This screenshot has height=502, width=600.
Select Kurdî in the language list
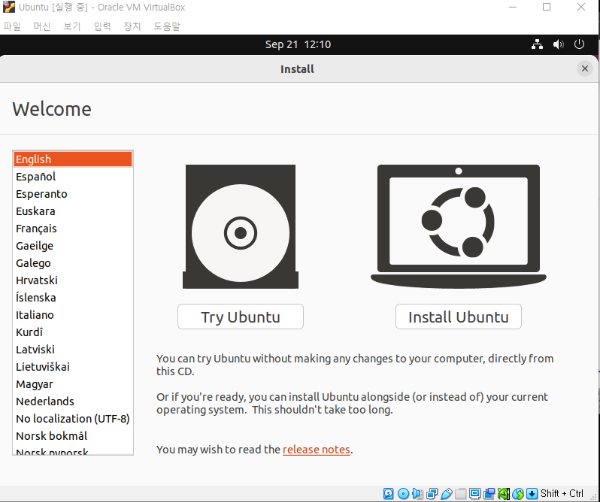pos(73,332)
